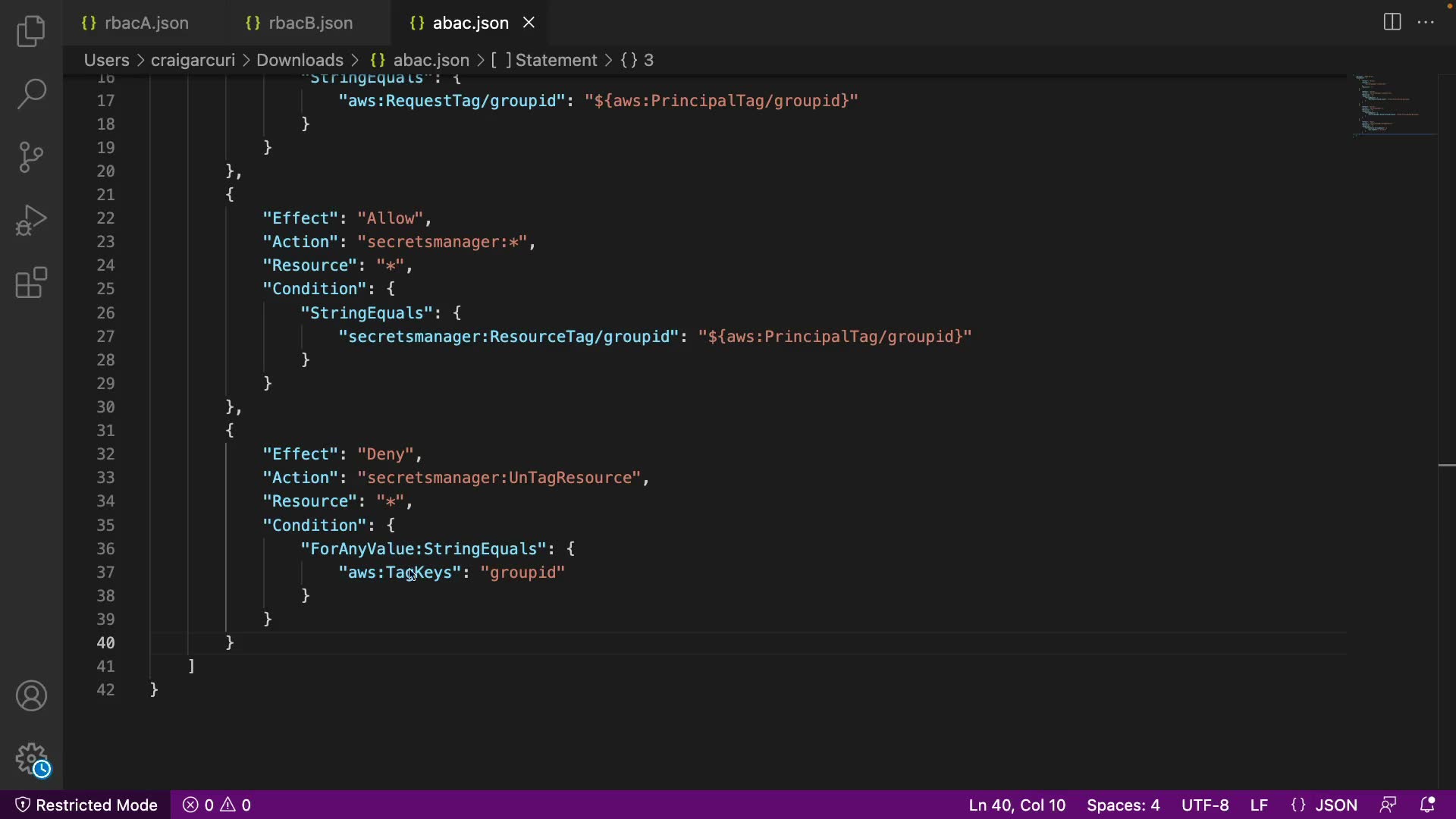This screenshot has width=1456, height=819.
Task: Switch to the rbacB.json tab
Action: [x=310, y=23]
